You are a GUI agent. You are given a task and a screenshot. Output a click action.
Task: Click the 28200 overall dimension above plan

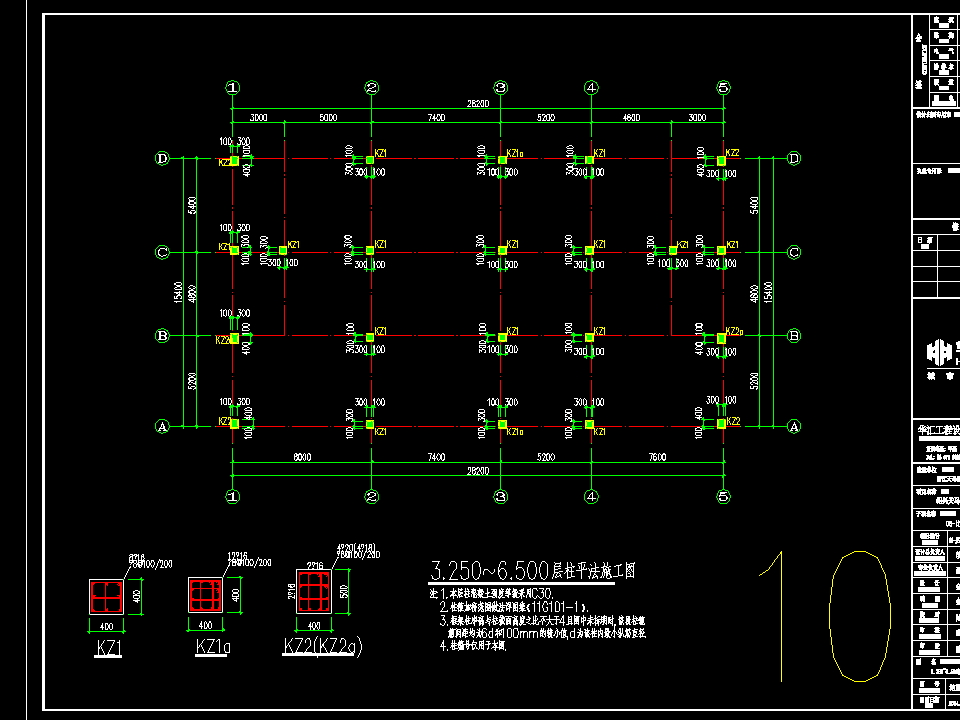[x=477, y=102]
